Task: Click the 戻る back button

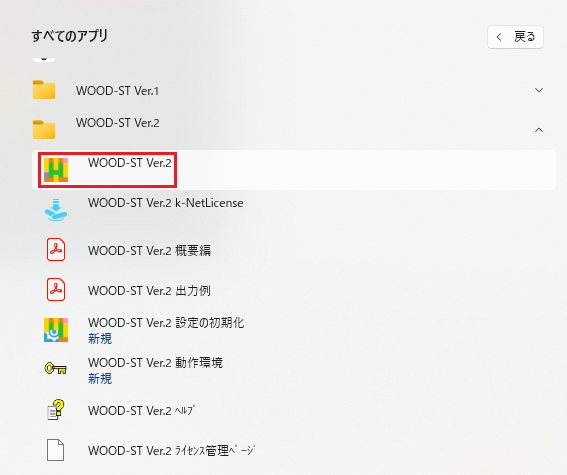Action: point(515,37)
